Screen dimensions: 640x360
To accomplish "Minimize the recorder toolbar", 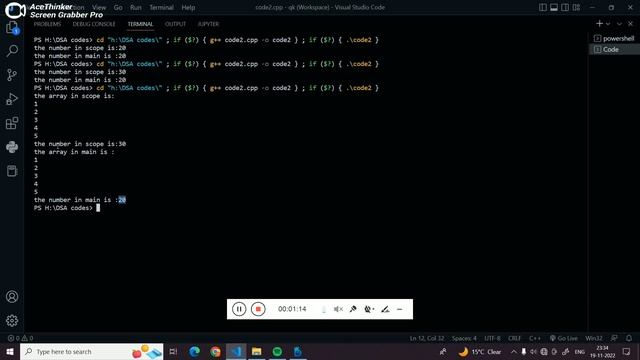I will coord(400,309).
